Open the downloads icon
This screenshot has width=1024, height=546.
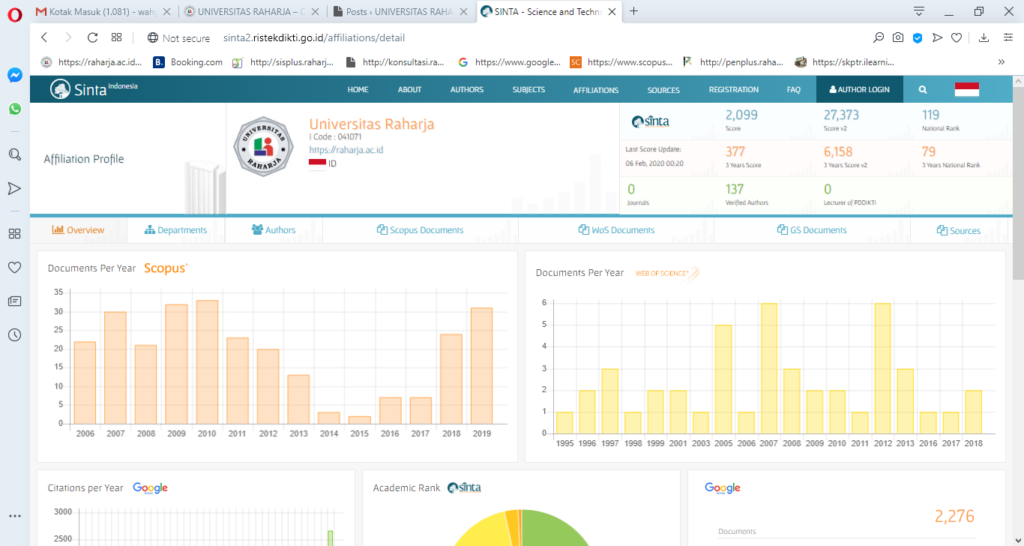[x=984, y=38]
